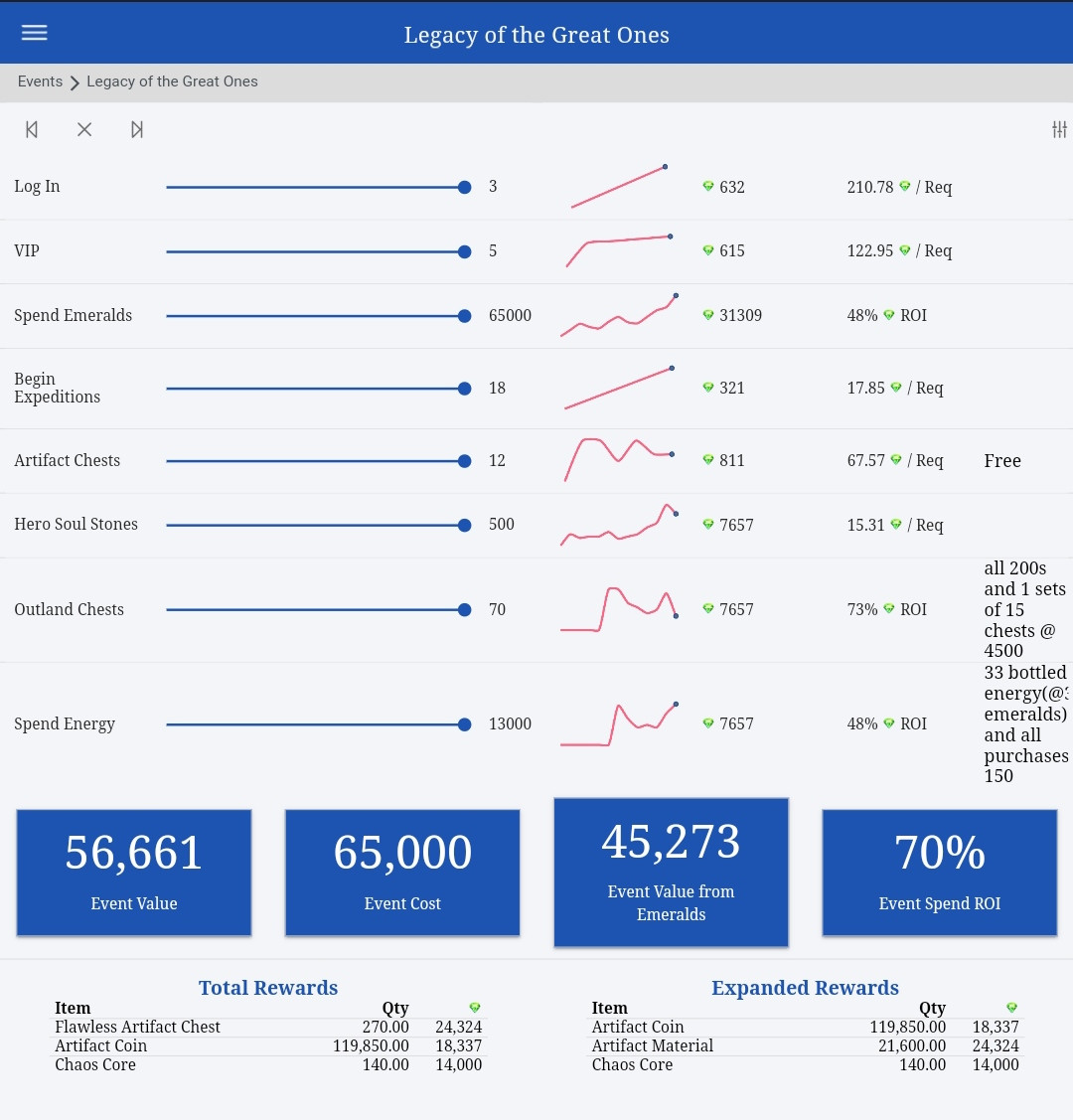Jump to first event with skip-back icon
Image resolution: width=1073 pixels, height=1120 pixels.
[32, 129]
